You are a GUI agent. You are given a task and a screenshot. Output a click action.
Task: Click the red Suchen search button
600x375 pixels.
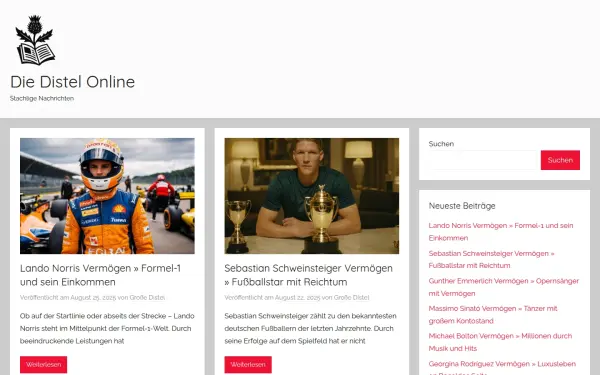(x=560, y=160)
